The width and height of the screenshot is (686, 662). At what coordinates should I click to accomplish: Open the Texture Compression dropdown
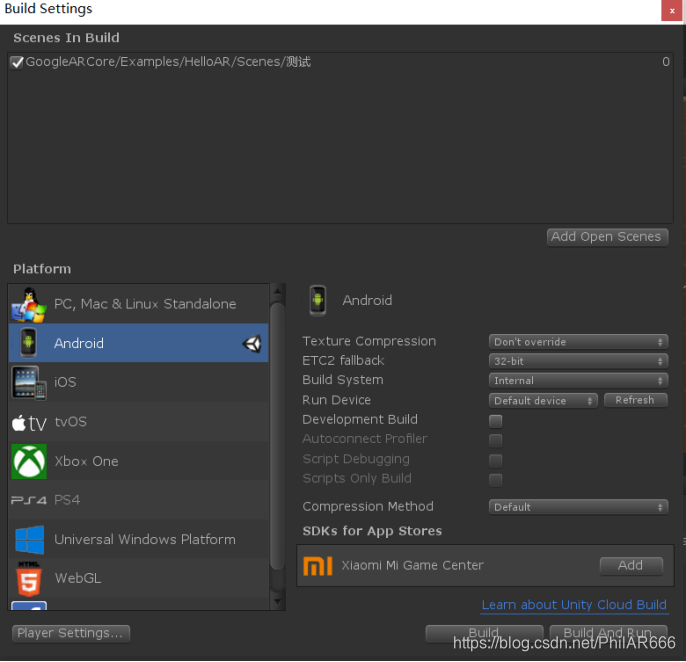pyautogui.click(x=578, y=342)
